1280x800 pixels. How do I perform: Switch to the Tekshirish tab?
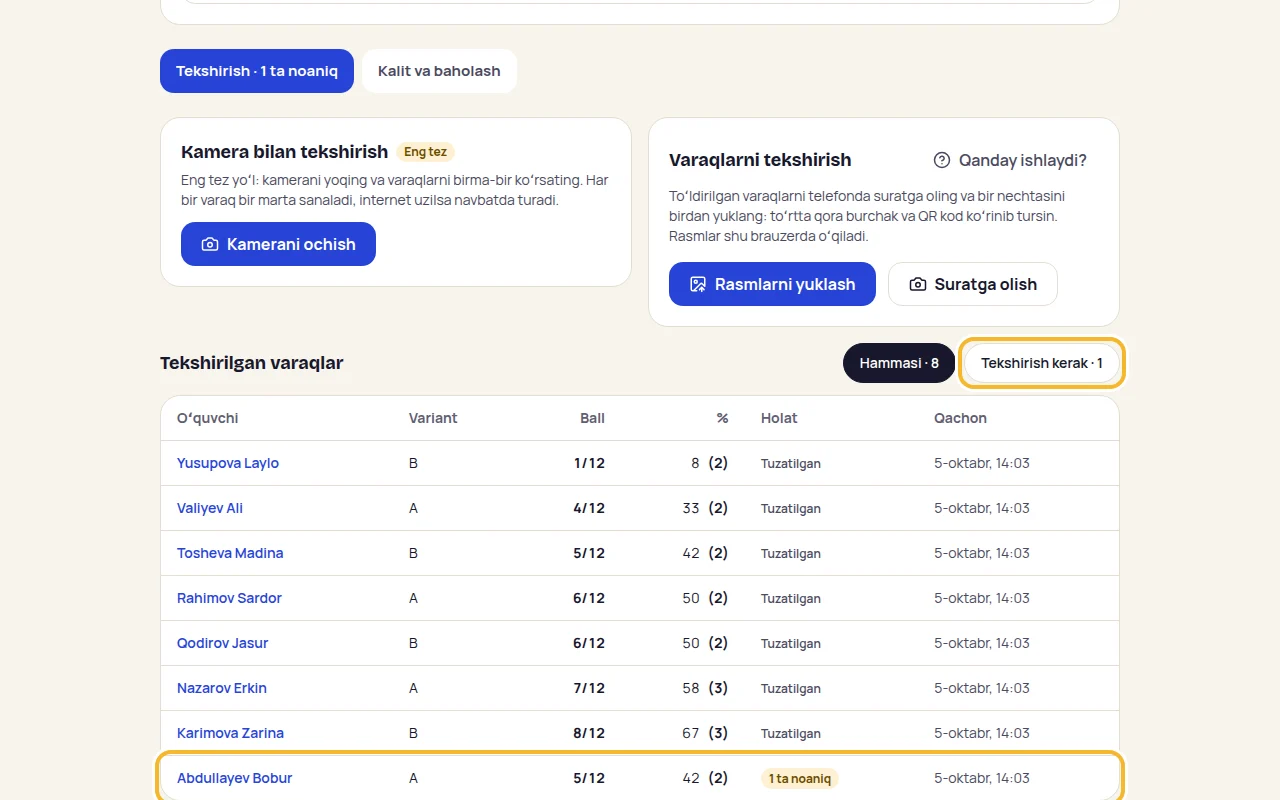pos(257,71)
